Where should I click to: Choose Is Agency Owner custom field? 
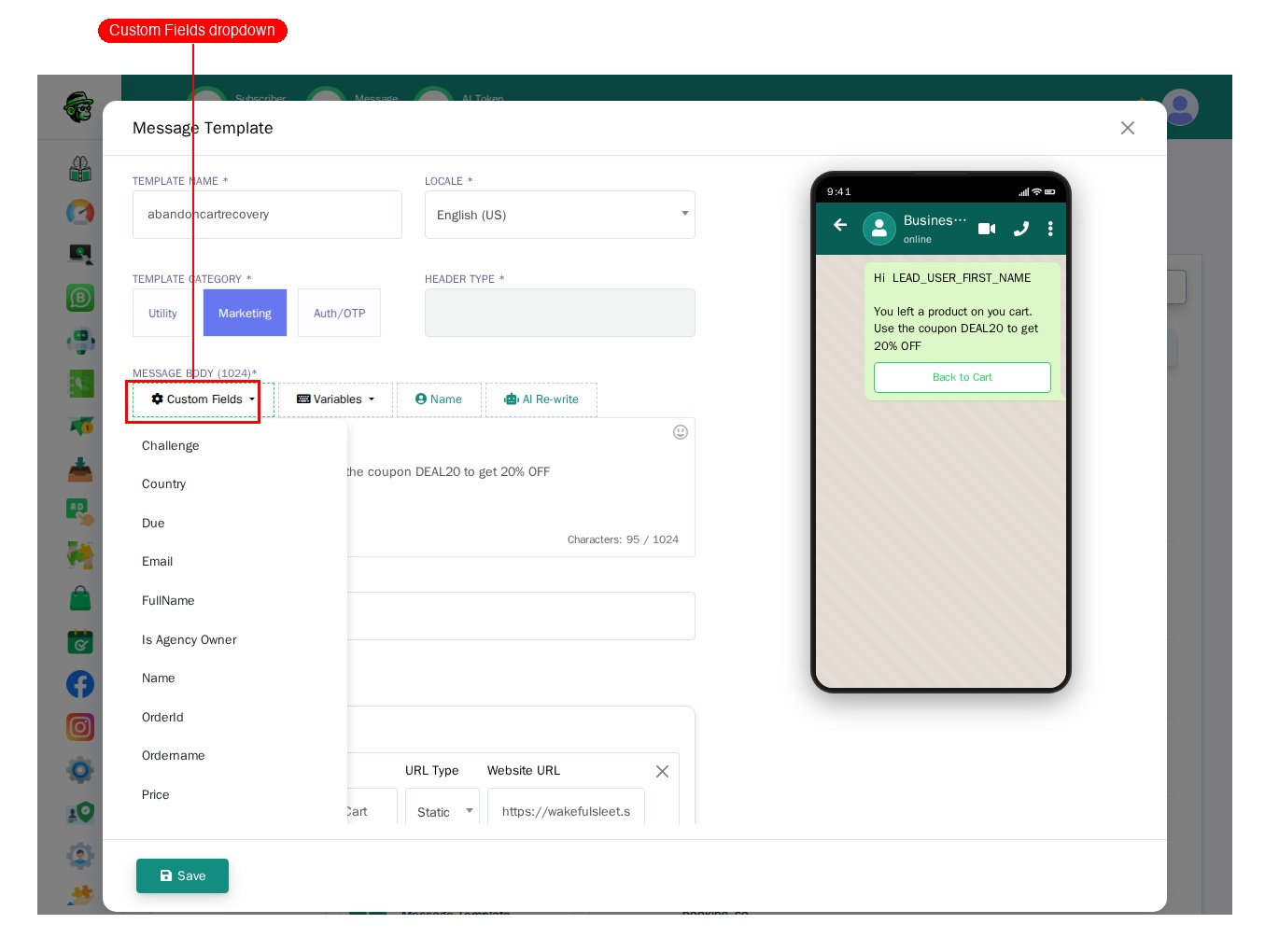point(190,640)
